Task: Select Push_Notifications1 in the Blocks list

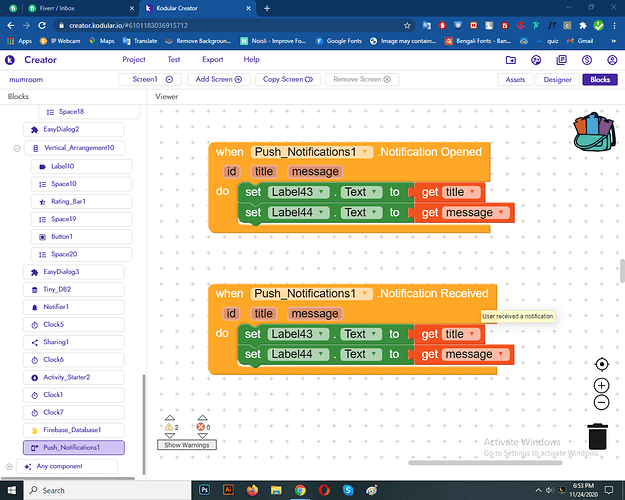Action: 73,447
